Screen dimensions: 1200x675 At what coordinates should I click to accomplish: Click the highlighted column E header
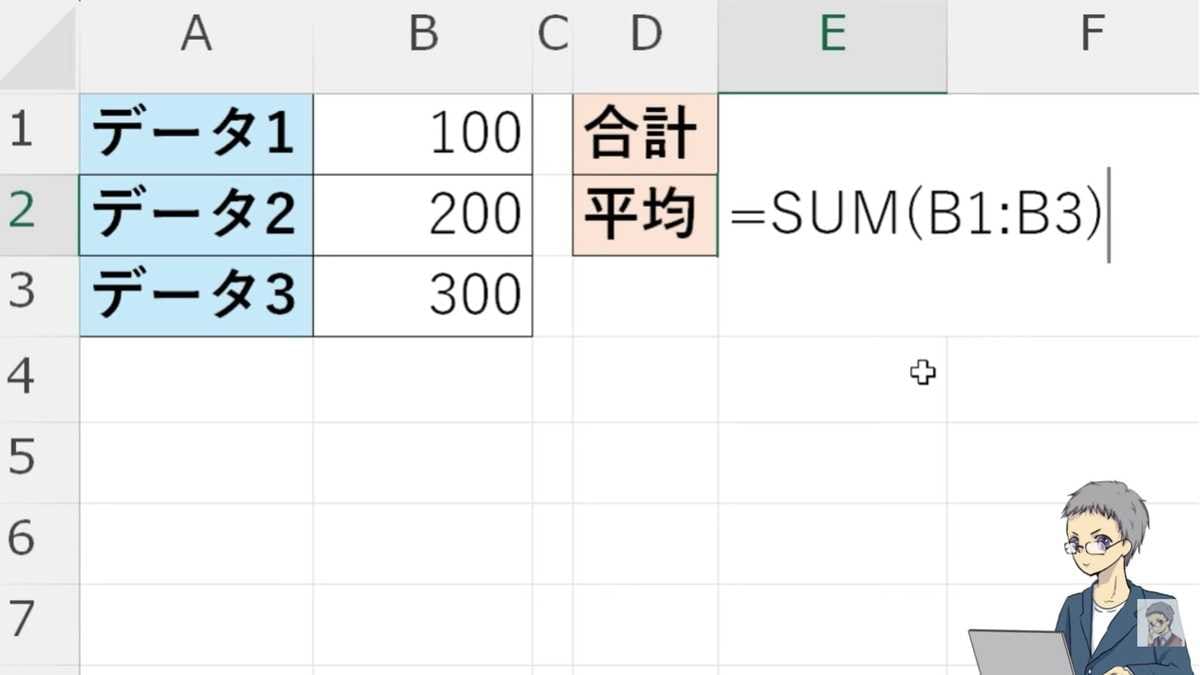[832, 35]
